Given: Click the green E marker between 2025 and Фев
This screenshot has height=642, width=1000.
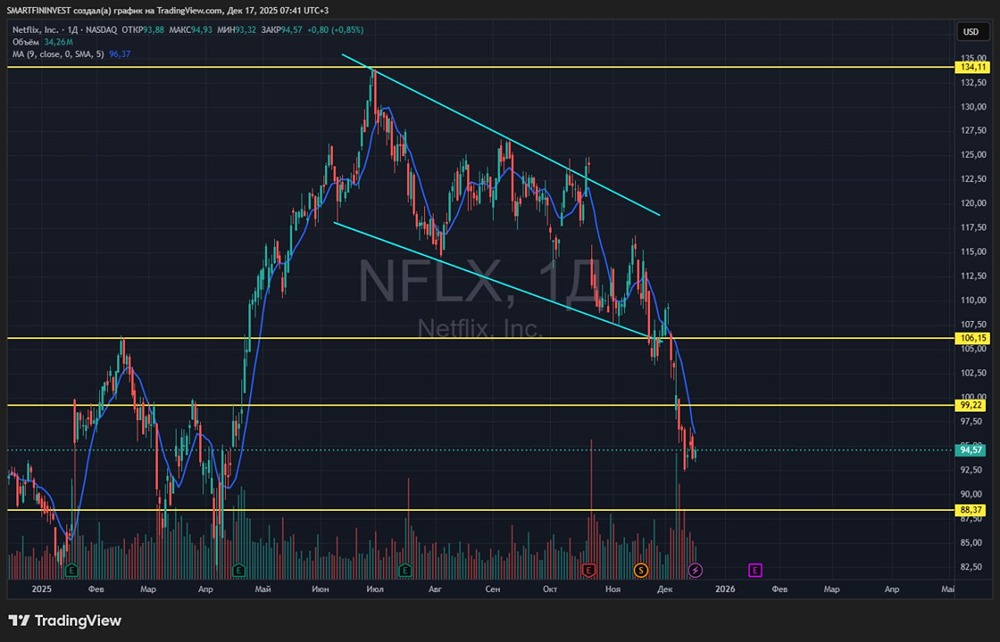Looking at the screenshot, I should pos(71,570).
